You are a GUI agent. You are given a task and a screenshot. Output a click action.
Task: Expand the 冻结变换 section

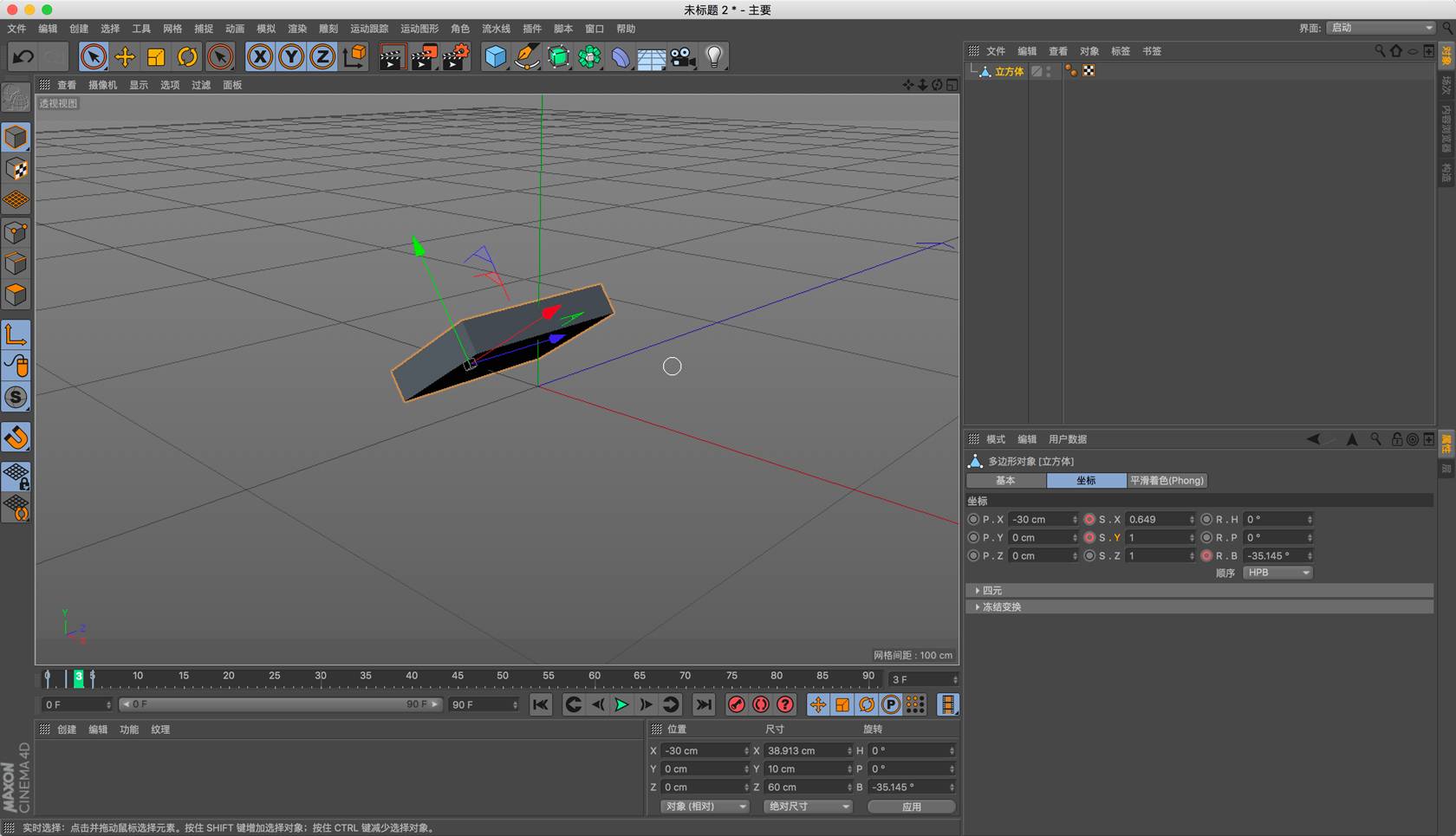tap(1199, 606)
